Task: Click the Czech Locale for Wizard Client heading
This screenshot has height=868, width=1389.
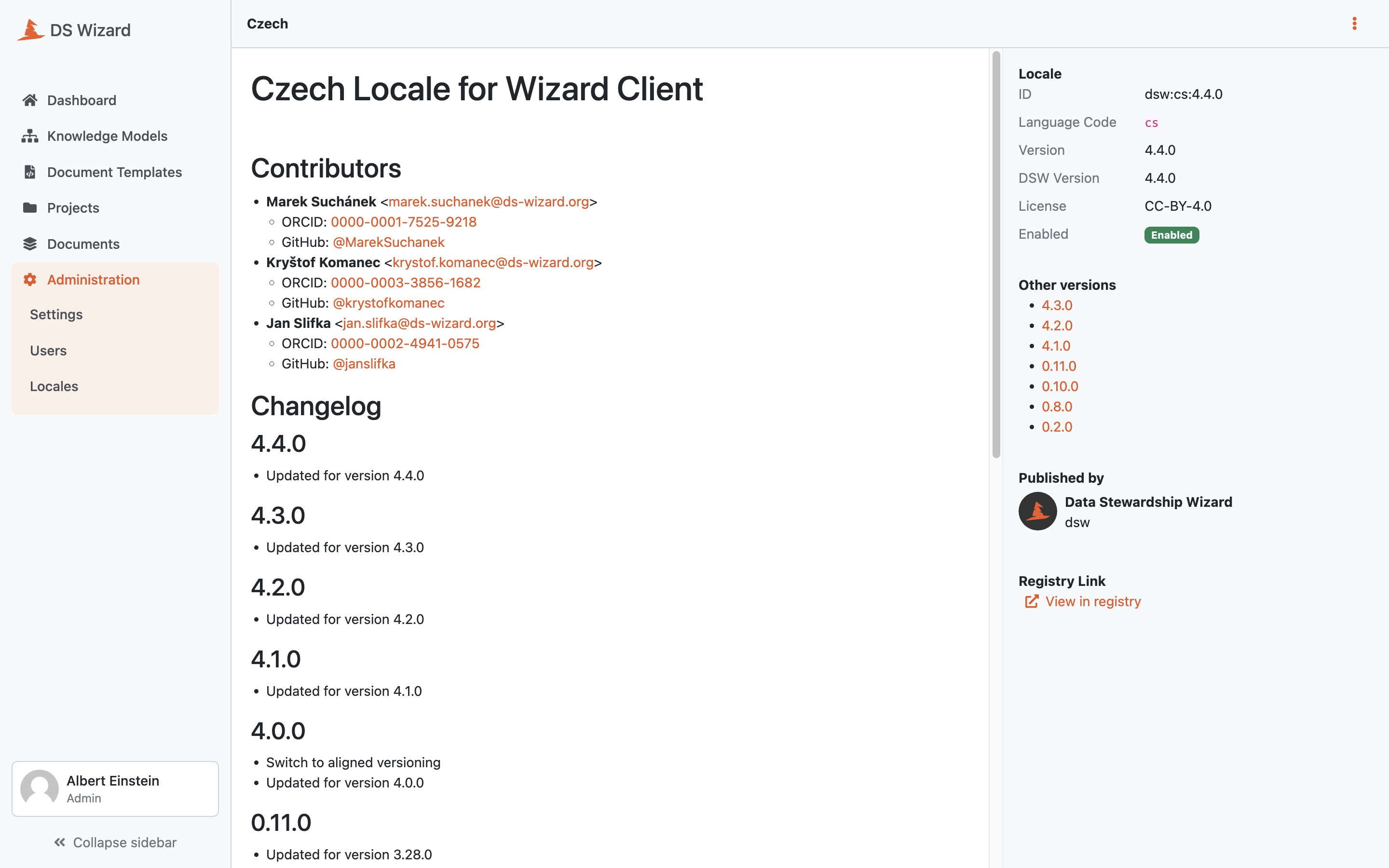Action: [477, 89]
